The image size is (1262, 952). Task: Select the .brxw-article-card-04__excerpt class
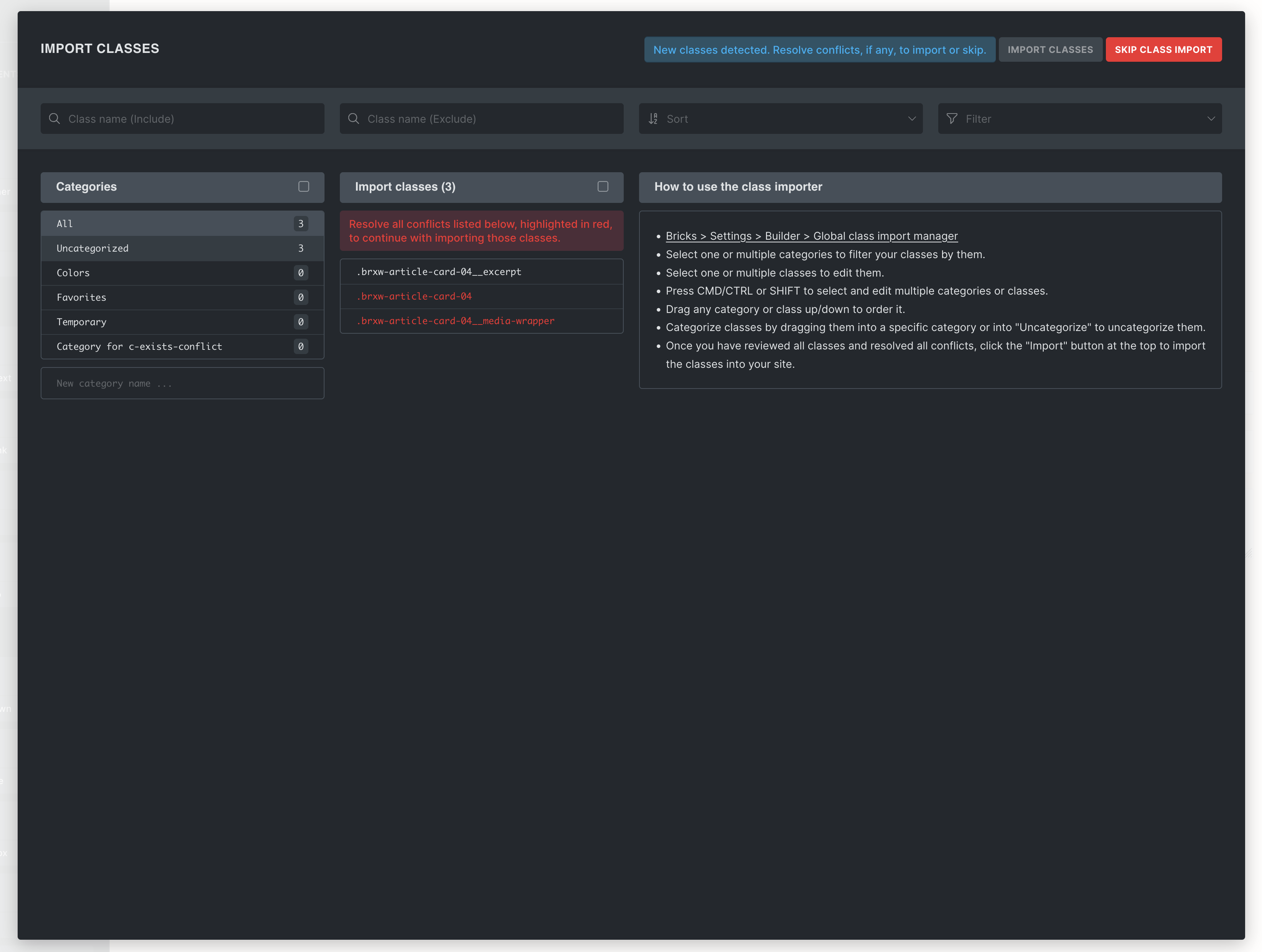pos(481,272)
